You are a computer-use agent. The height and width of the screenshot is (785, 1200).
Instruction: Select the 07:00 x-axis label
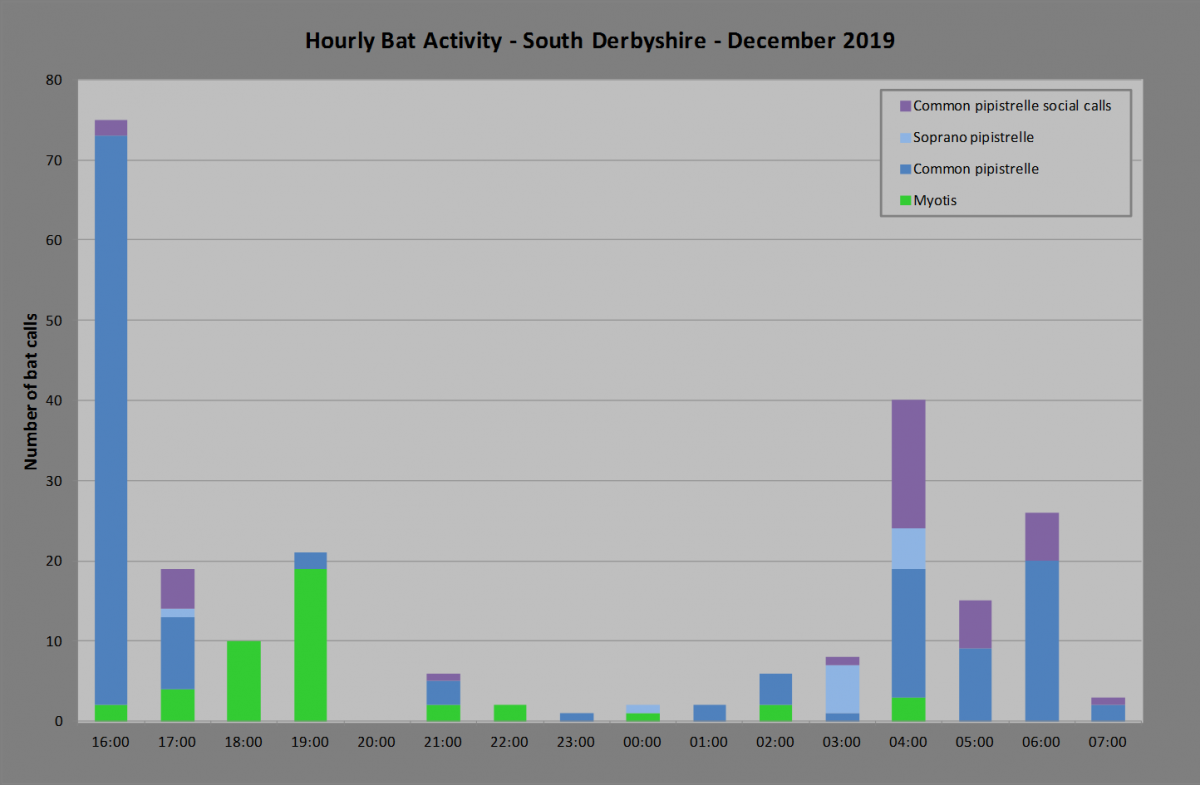click(x=1108, y=743)
